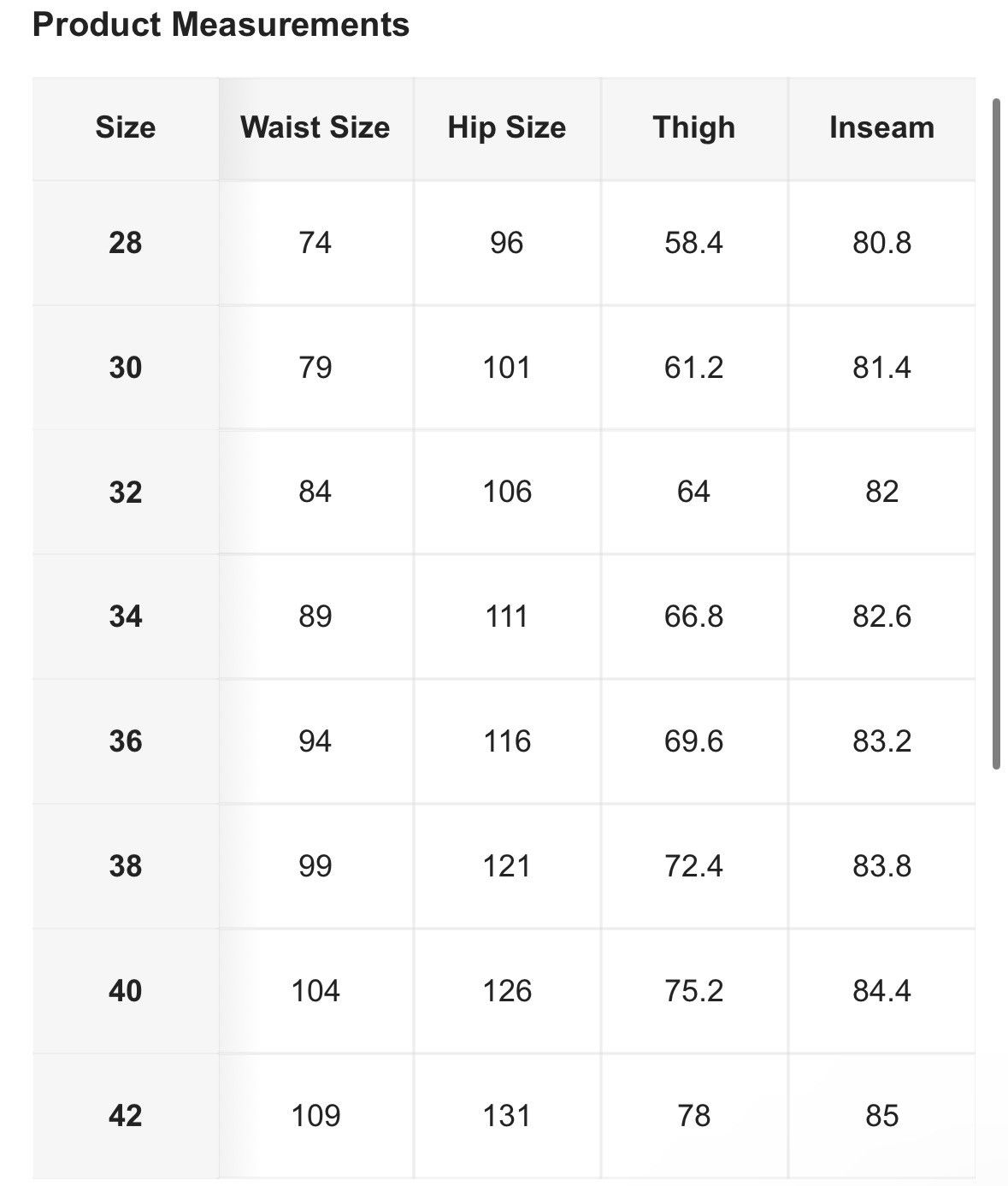Viewport: 1008px width, 1186px height.
Task: Choose the size 34 row label
Action: [126, 617]
